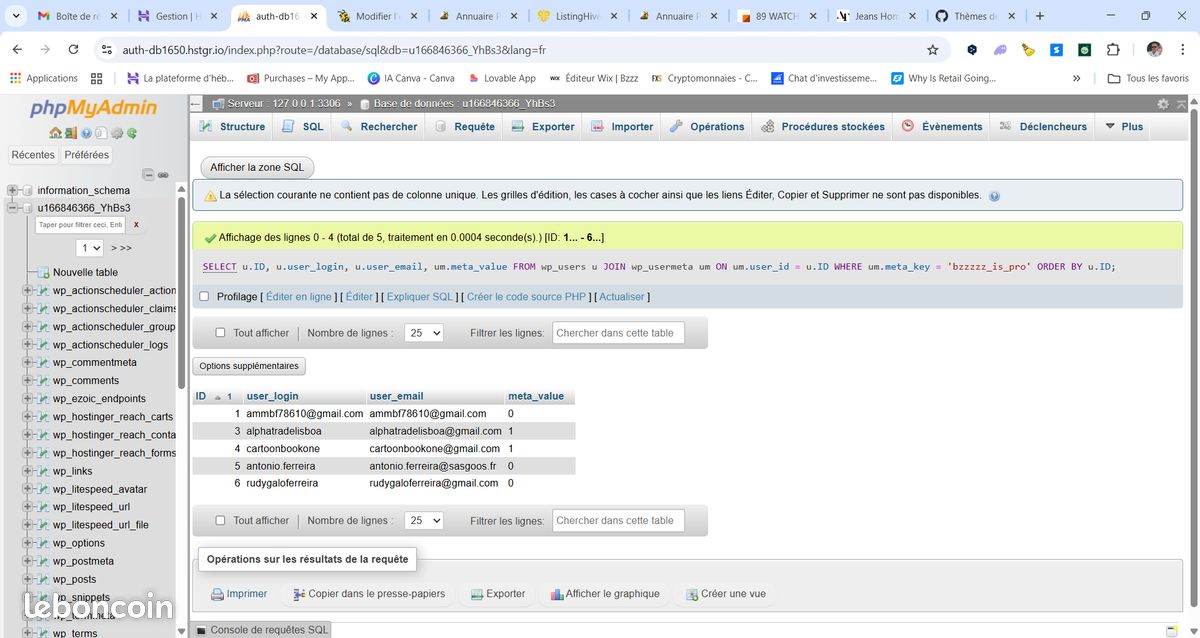1200x638 pixels.
Task: Show hidden bookmarks with double chevron
Action: pos(1076,78)
